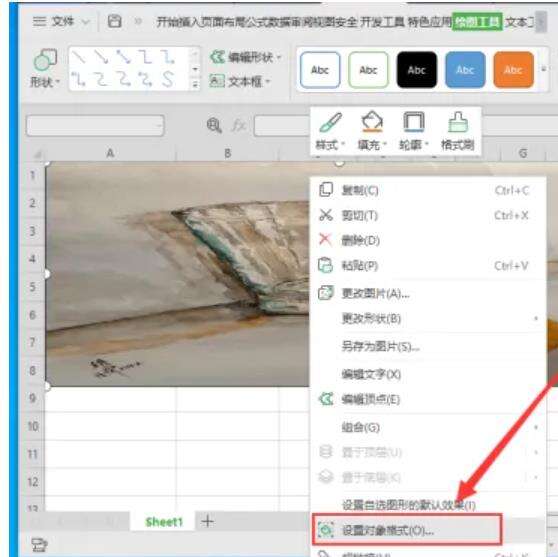Apply the black Abc shape style
Viewport: 558px width, 557px height.
(417, 70)
